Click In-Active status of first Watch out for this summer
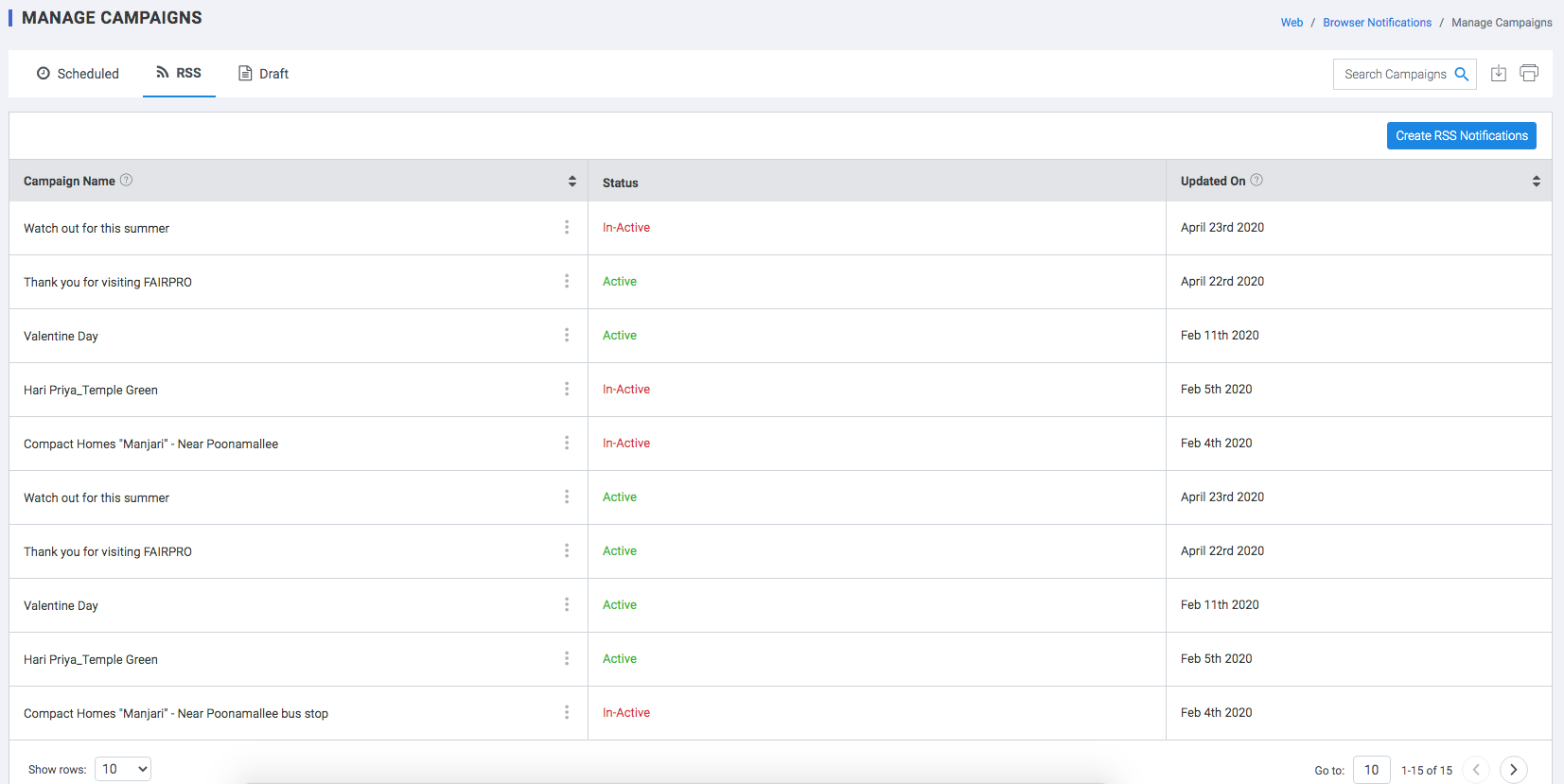Image resolution: width=1564 pixels, height=784 pixels. pos(626,227)
